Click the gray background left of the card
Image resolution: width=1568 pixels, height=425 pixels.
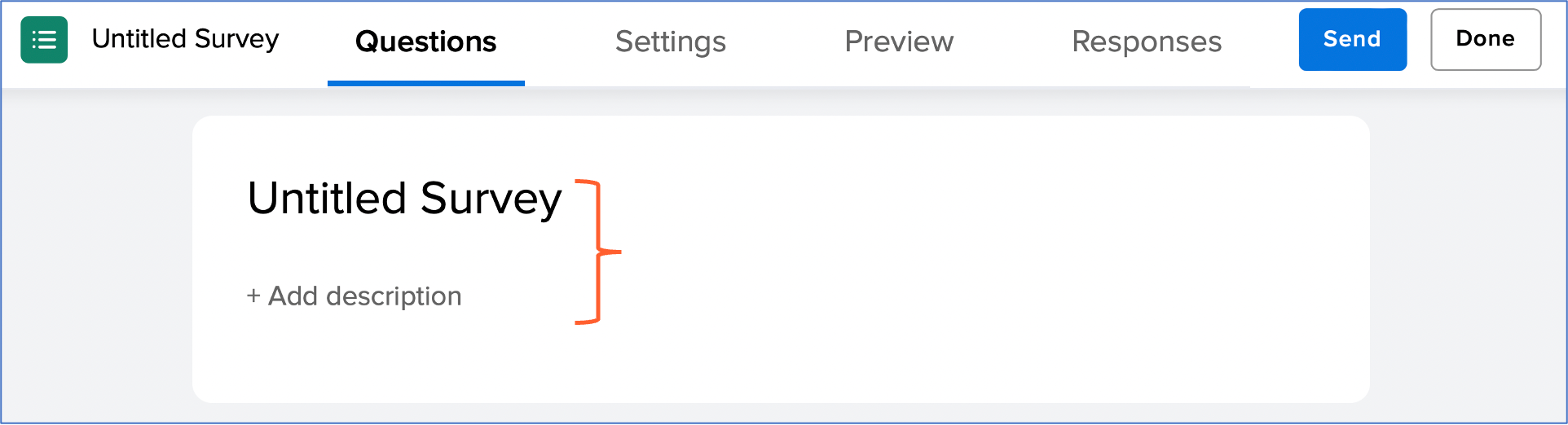[96, 261]
